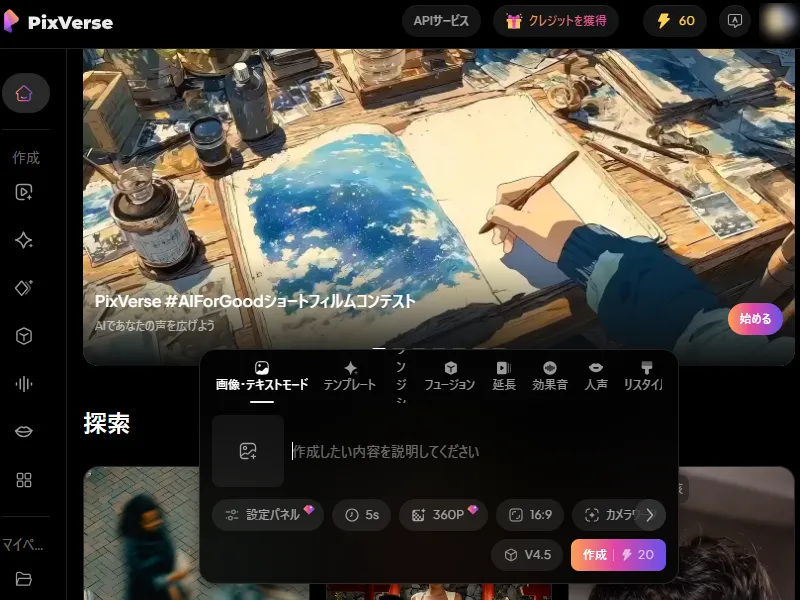Open the 360P quality selector
The height and width of the screenshot is (600, 800).
coord(443,515)
